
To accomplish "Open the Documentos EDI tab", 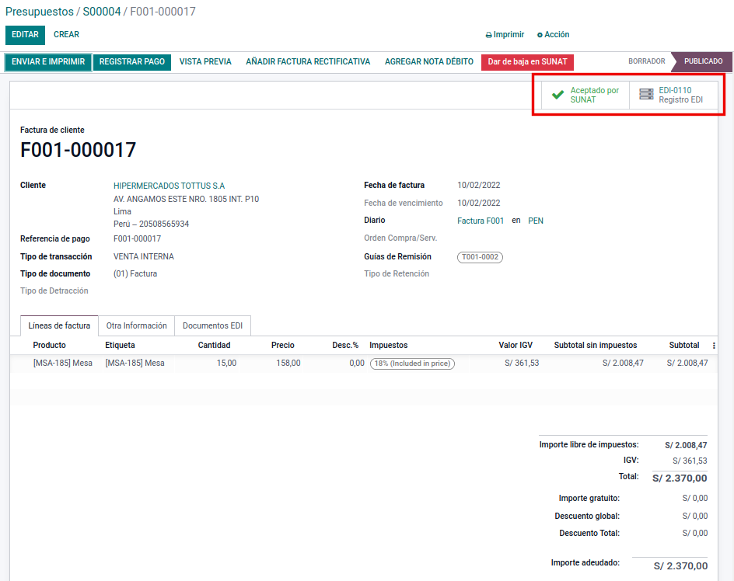I will point(212,325).
